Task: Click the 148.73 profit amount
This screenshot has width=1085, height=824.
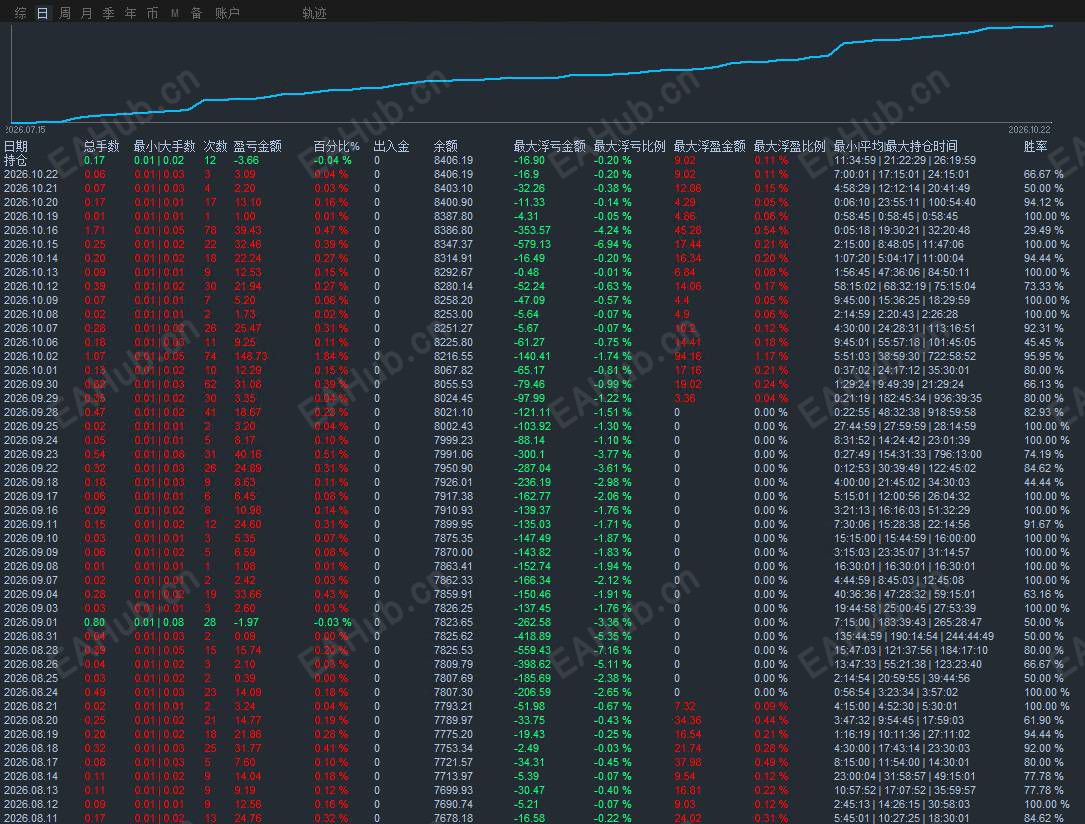Action: (x=250, y=356)
